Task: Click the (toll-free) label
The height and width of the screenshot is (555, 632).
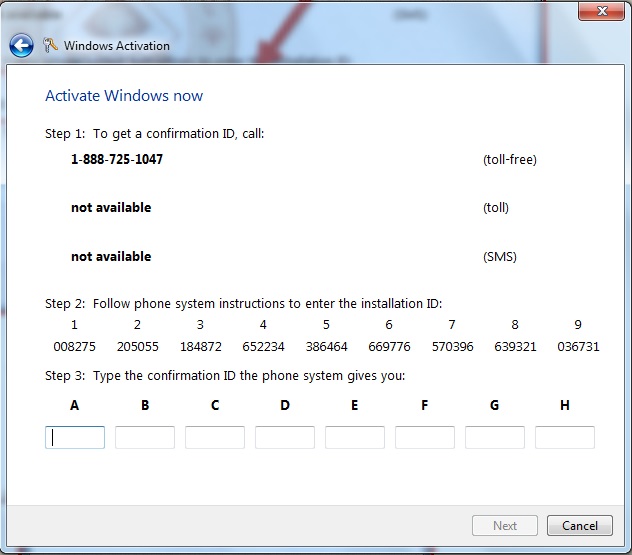Action: pos(510,160)
